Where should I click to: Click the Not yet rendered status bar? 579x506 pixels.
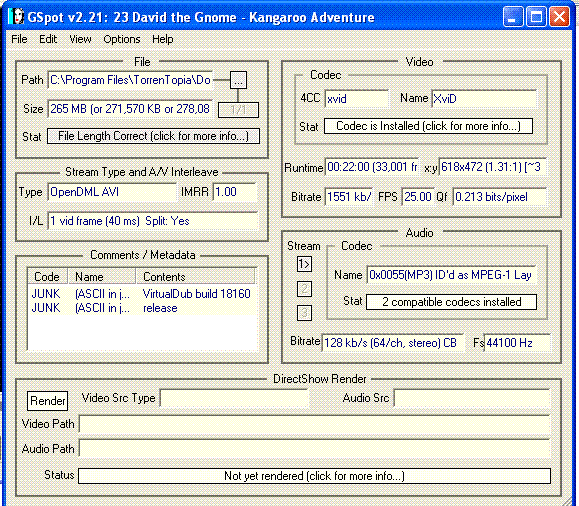(x=314, y=476)
